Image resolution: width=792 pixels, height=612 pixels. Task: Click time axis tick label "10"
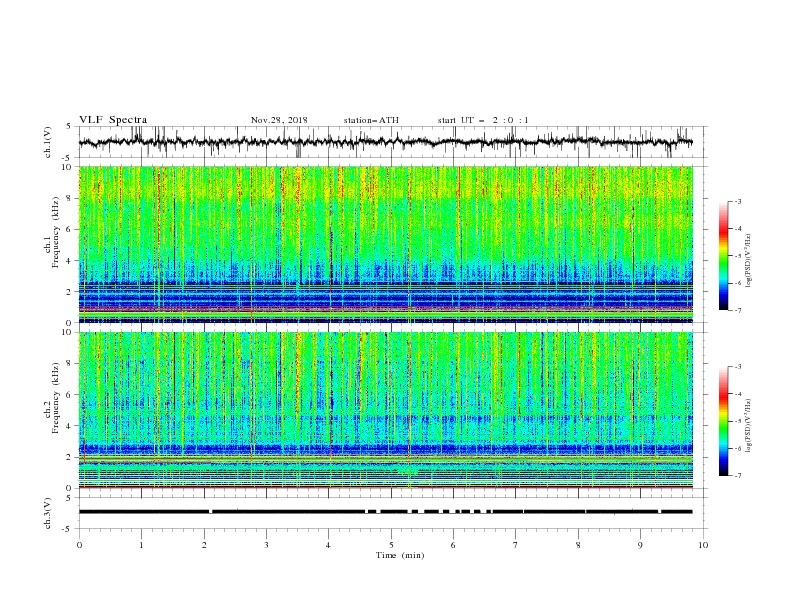click(x=703, y=545)
